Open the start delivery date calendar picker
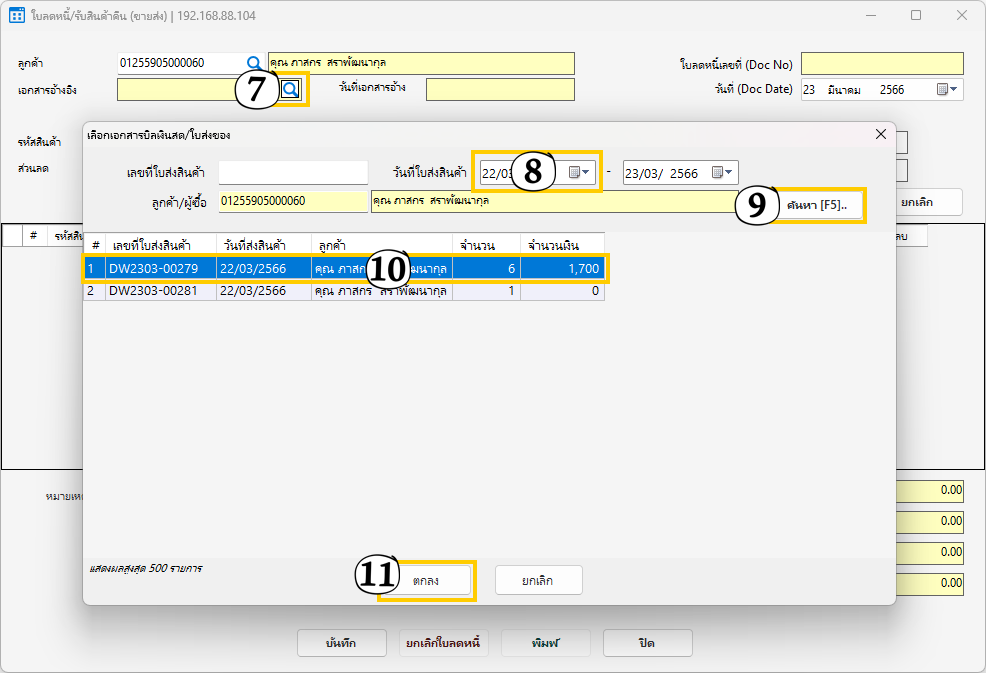The width and height of the screenshot is (986, 673). point(580,173)
